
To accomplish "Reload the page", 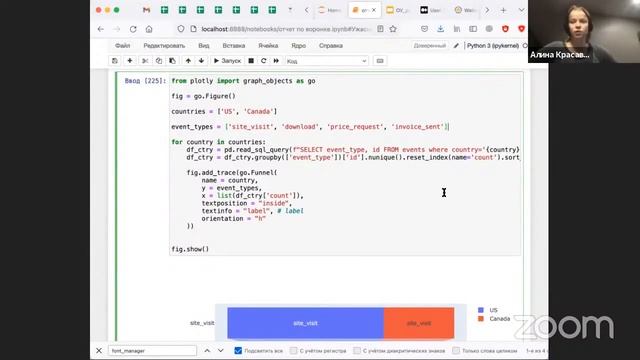I will tap(133, 29).
